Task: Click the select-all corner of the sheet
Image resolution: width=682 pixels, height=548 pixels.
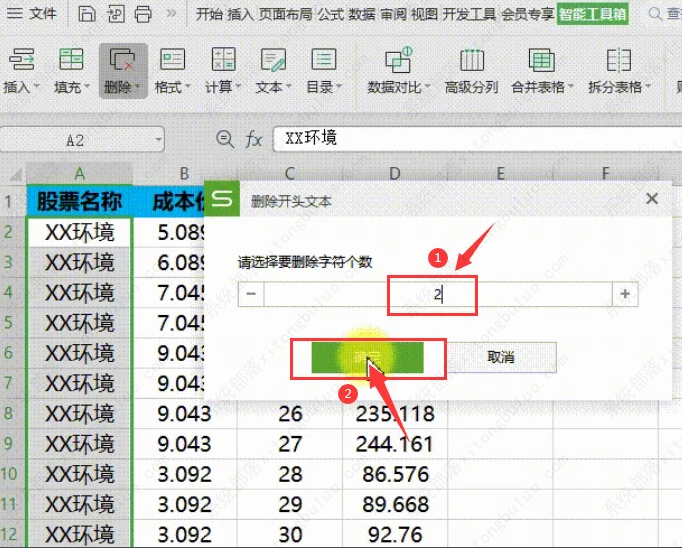Action: pyautogui.click(x=14, y=174)
